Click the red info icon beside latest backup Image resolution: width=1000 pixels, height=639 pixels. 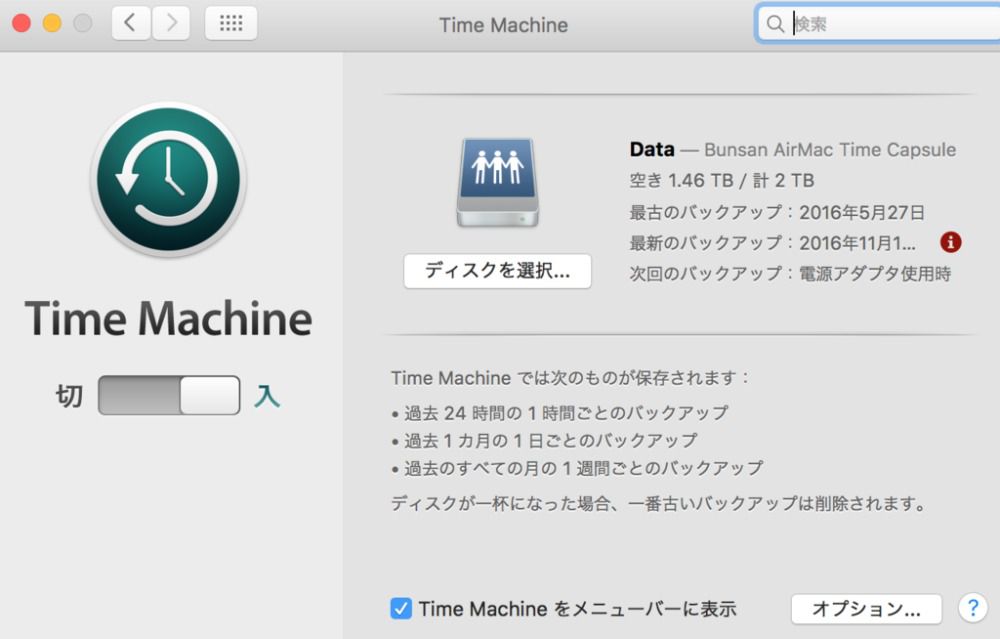tap(950, 242)
